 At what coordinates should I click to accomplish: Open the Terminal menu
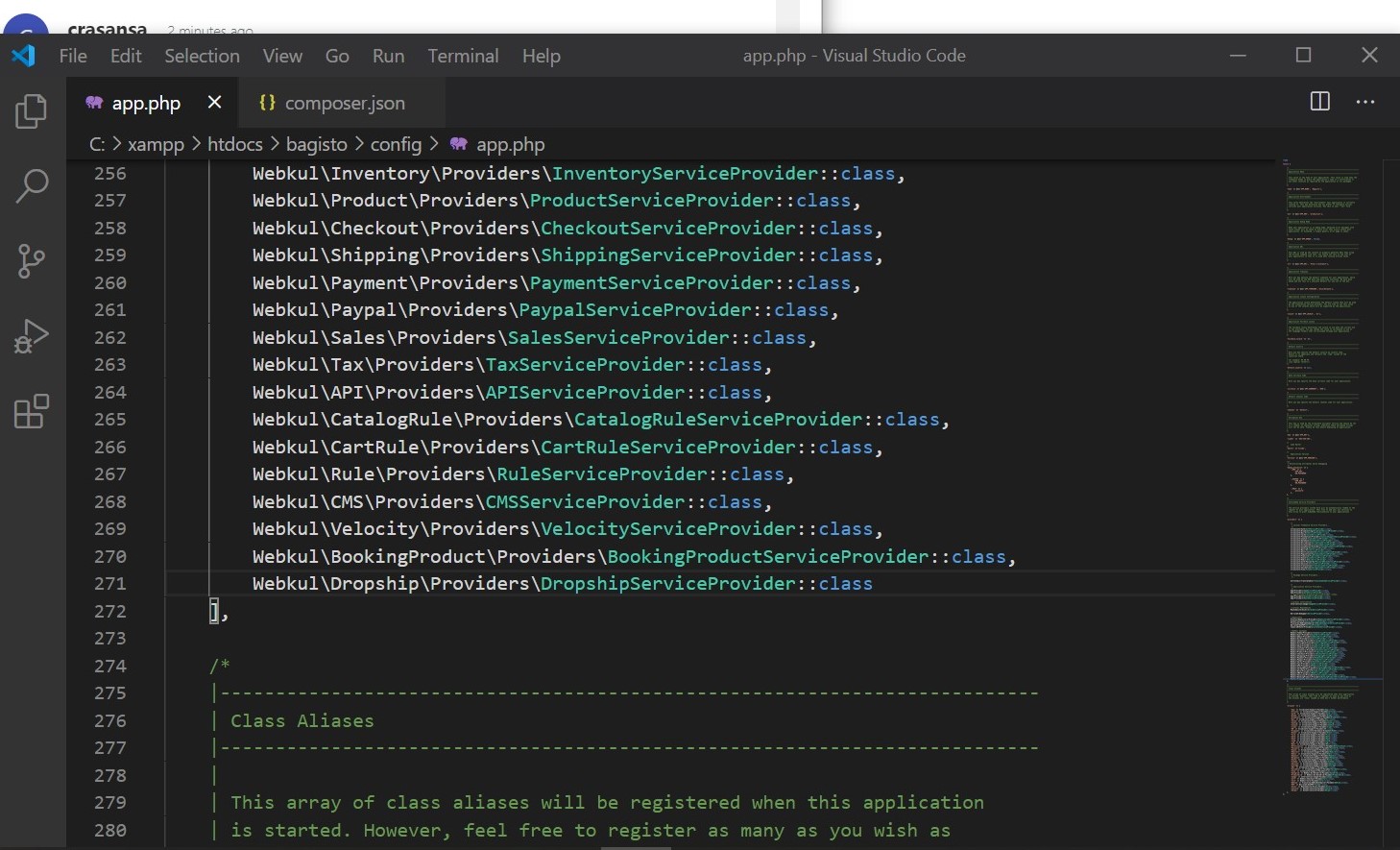click(x=463, y=56)
